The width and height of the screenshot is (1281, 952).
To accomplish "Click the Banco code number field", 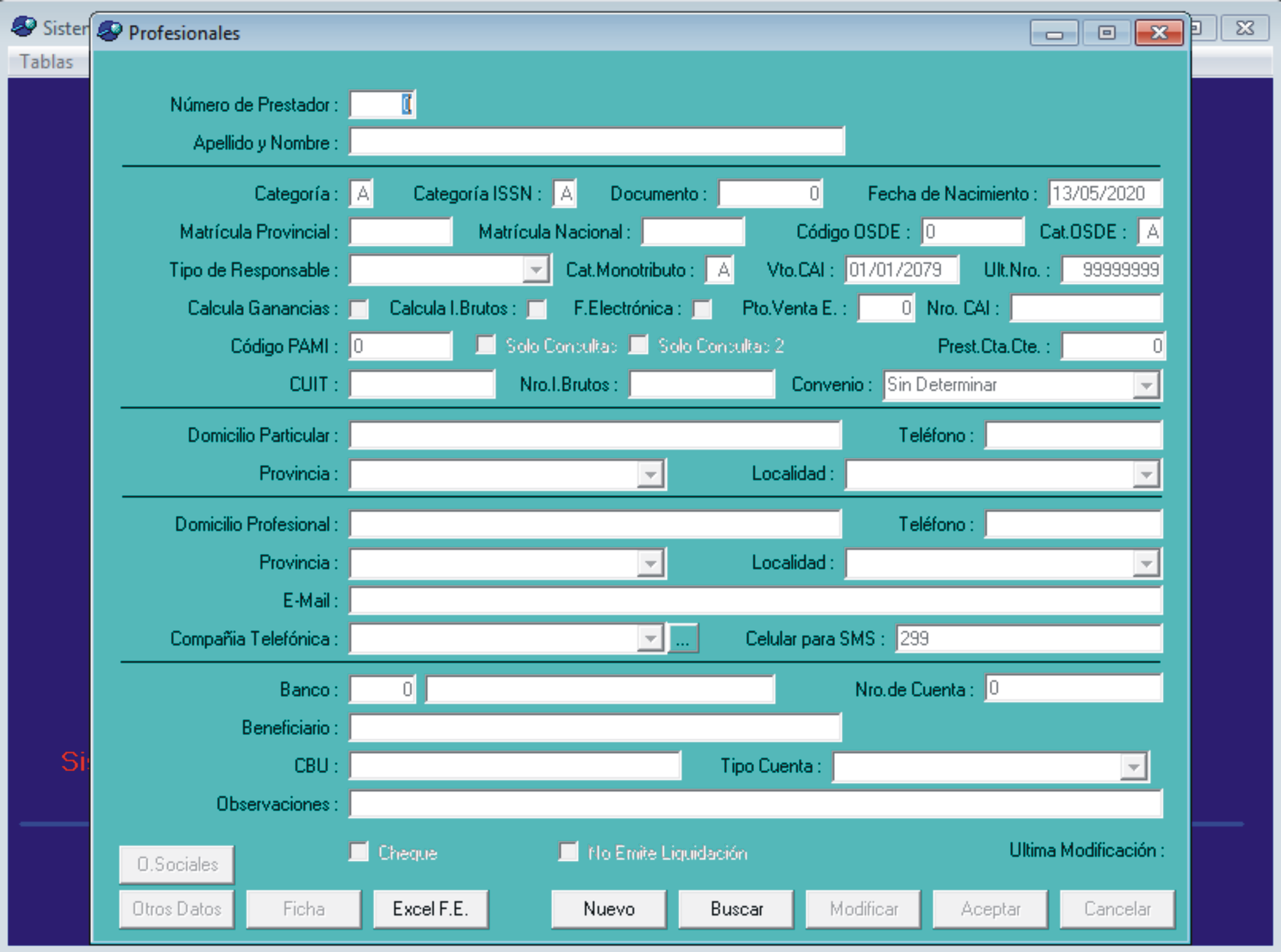I will pyautogui.click(x=383, y=689).
